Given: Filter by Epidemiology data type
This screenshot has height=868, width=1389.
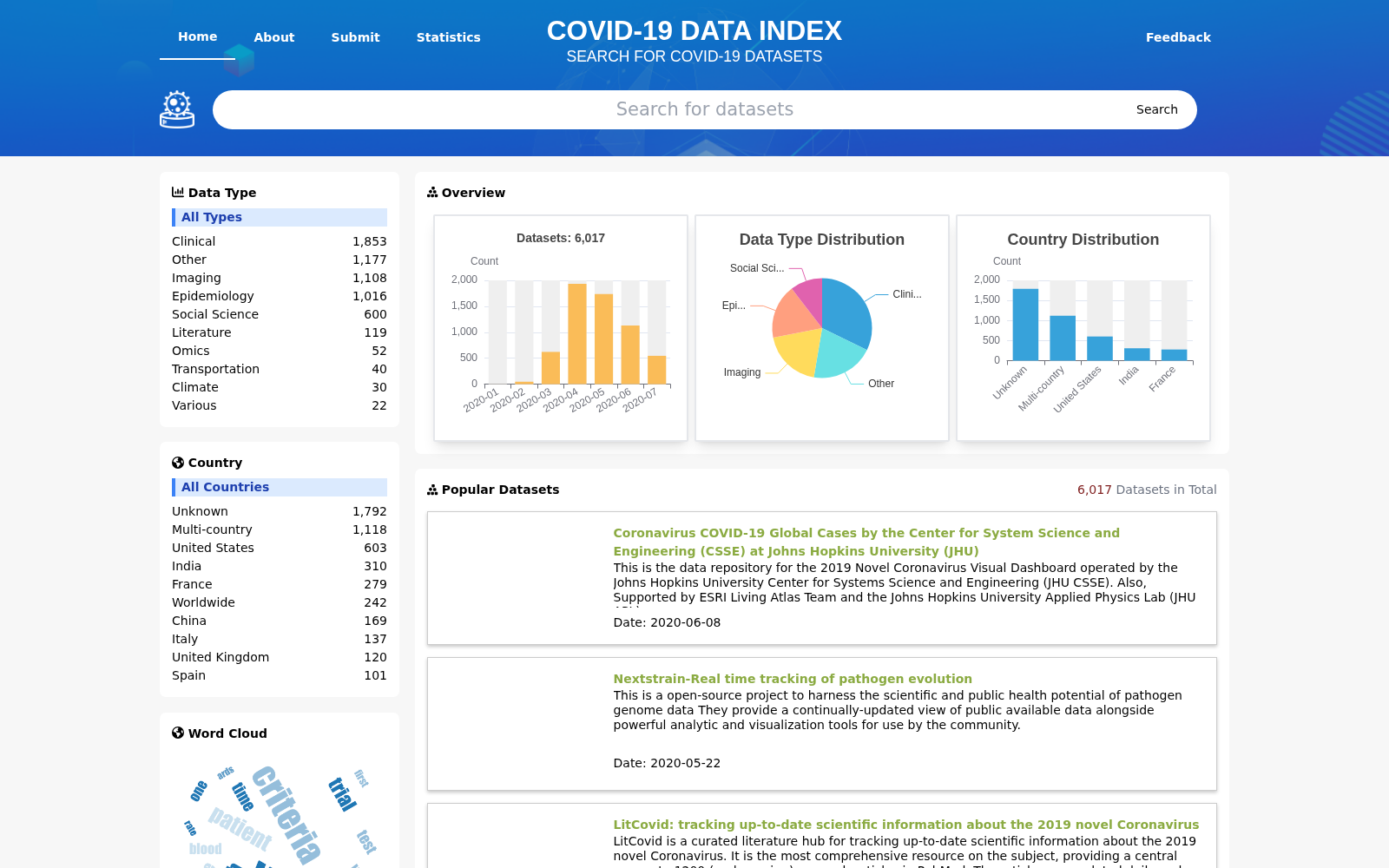Looking at the screenshot, I should click(x=280, y=296).
